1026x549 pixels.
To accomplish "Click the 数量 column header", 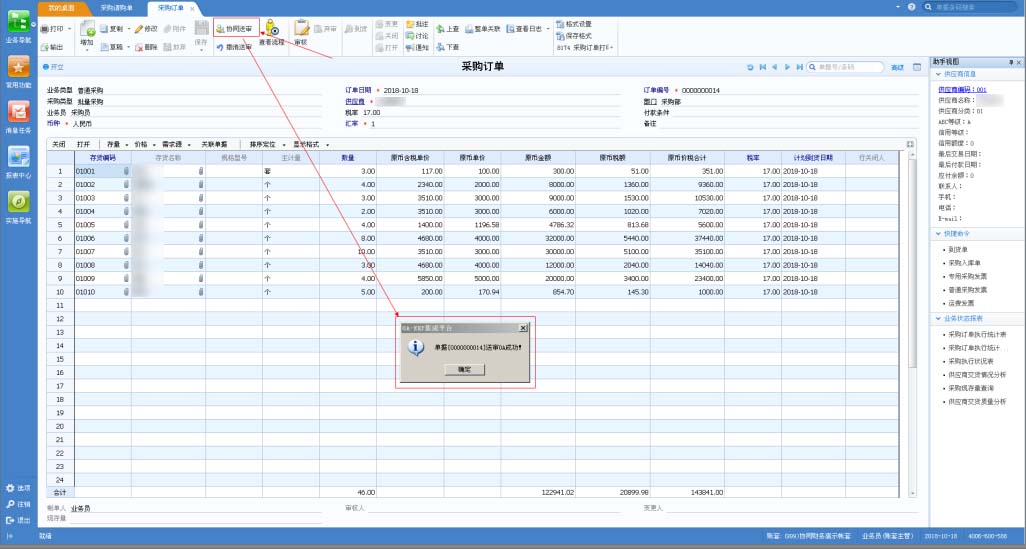I will coord(348,158).
